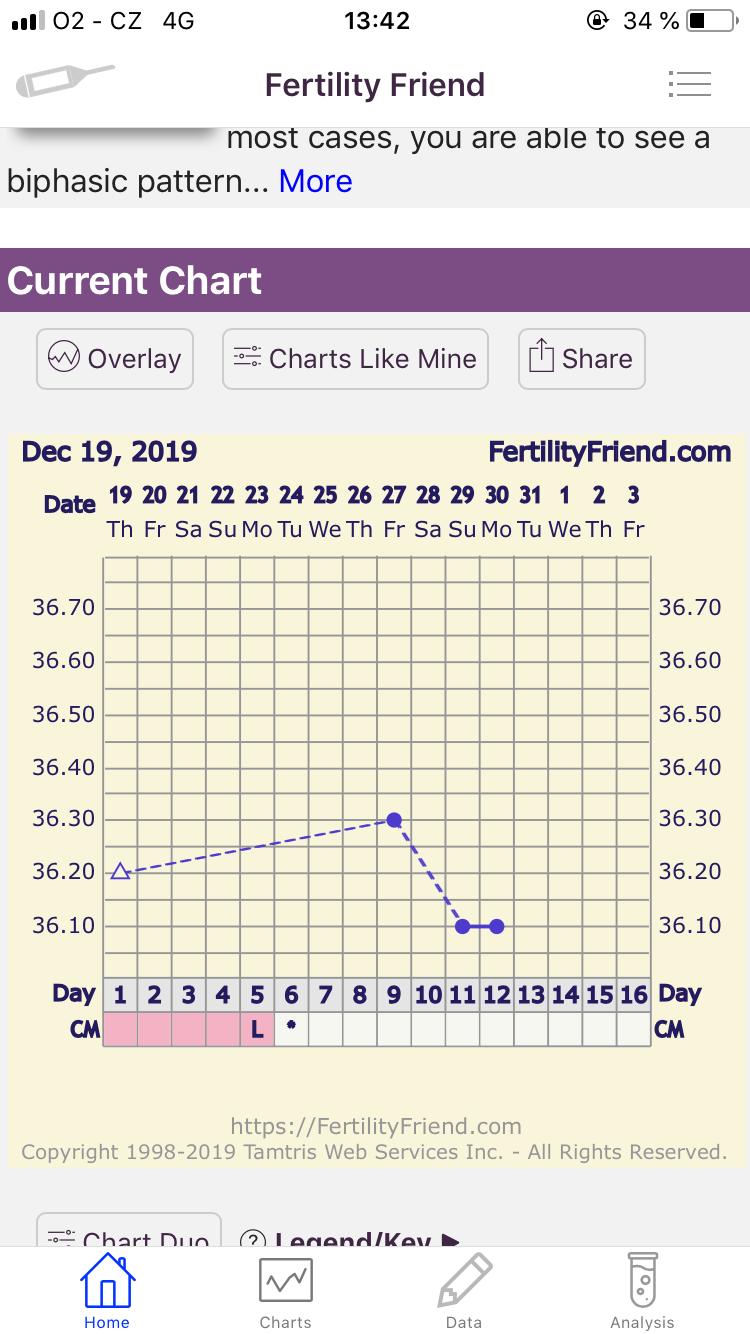Tap the Charts Like Mine button

pos(355,358)
